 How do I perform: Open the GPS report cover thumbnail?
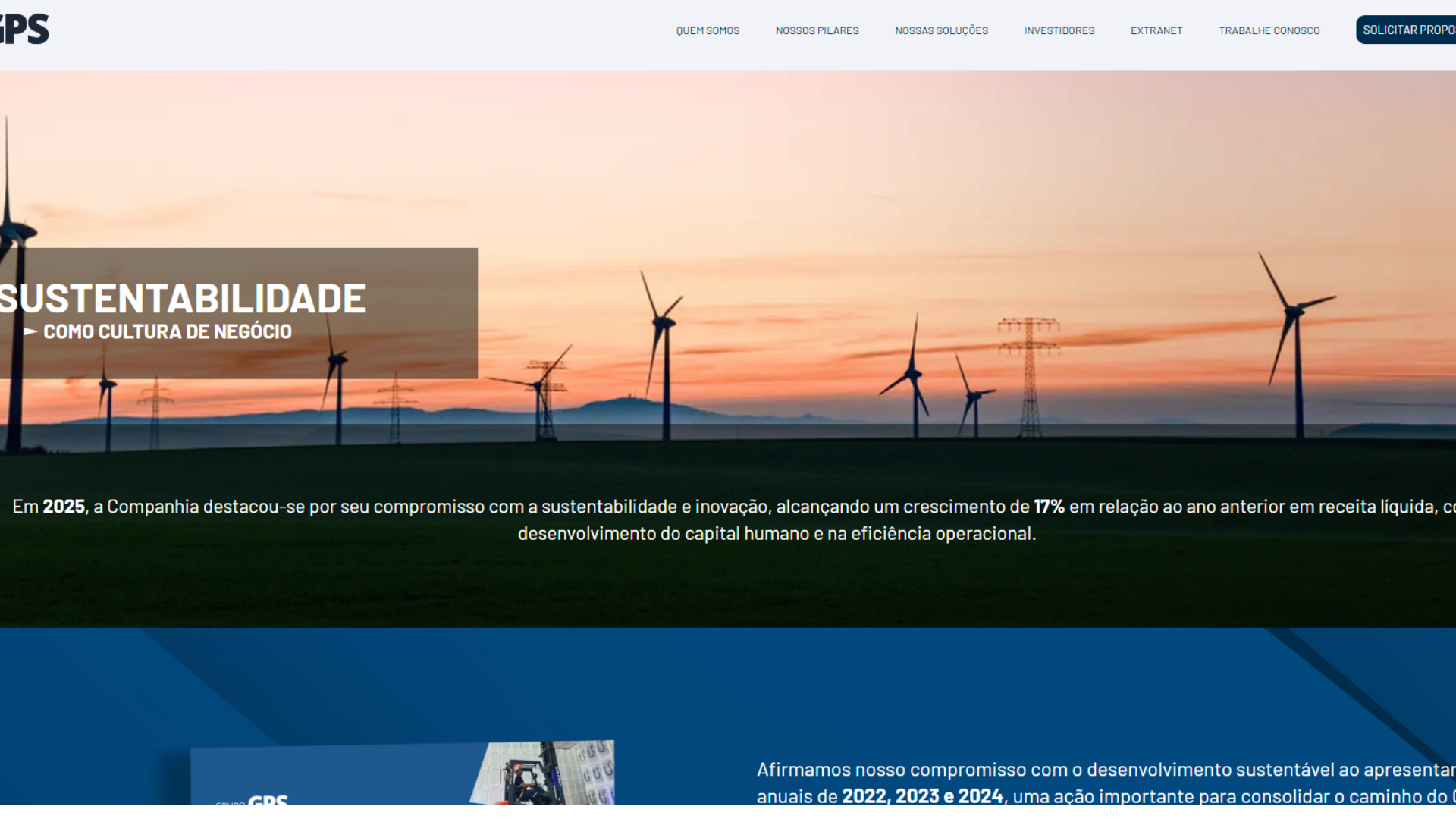[402, 773]
